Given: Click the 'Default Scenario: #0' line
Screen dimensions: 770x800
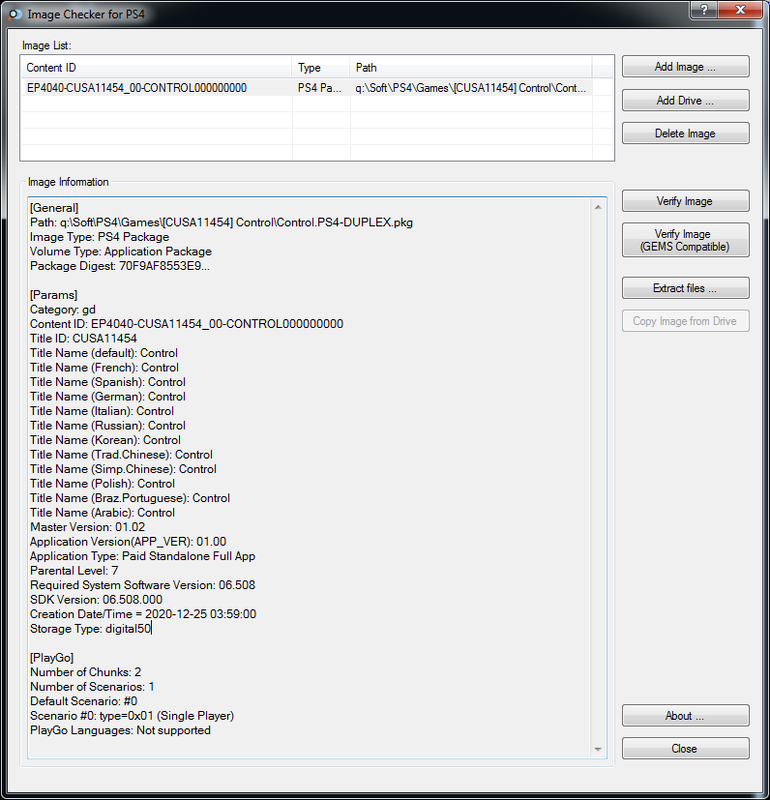Looking at the screenshot, I should [84, 701].
